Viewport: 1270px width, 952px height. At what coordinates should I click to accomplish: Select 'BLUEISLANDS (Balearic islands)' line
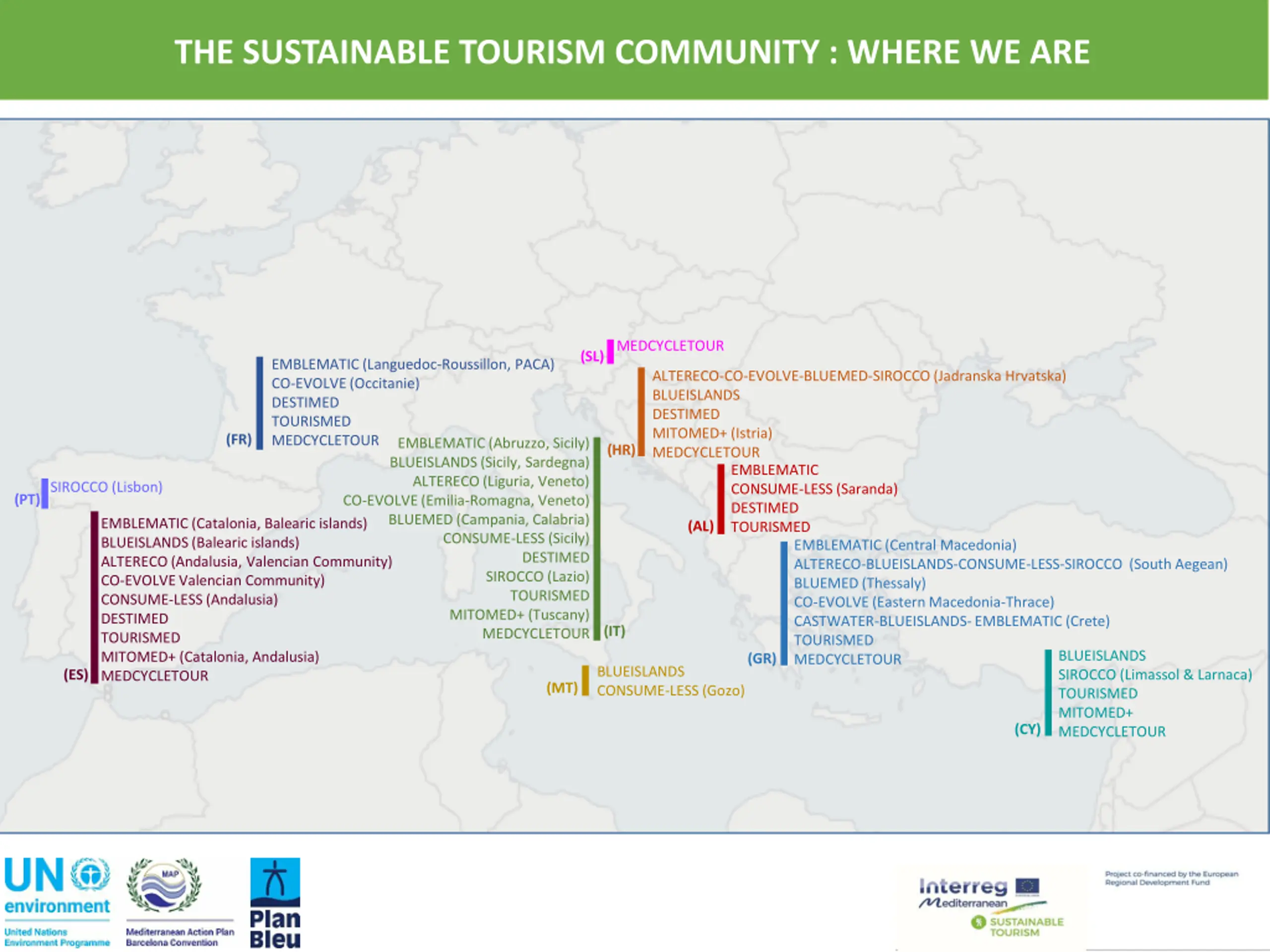pos(200,542)
